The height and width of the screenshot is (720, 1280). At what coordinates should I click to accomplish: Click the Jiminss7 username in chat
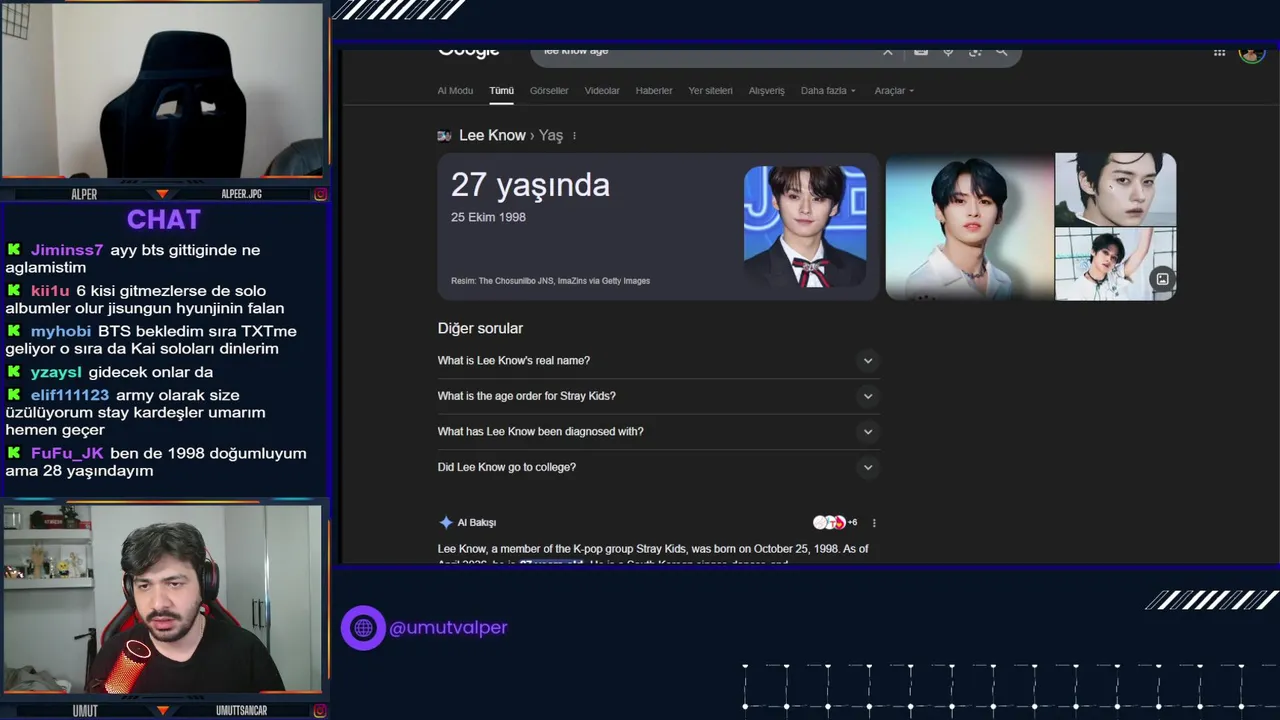66,250
